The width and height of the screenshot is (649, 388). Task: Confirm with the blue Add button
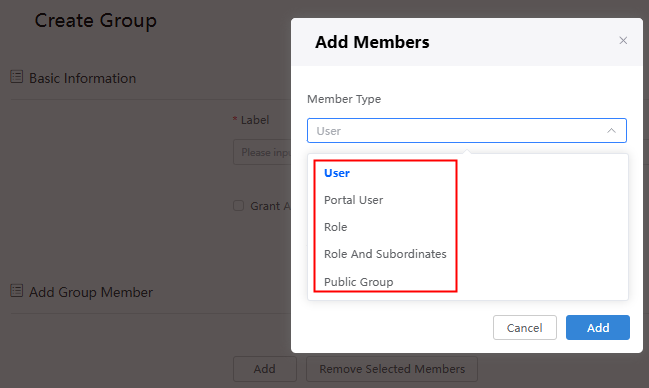[598, 328]
